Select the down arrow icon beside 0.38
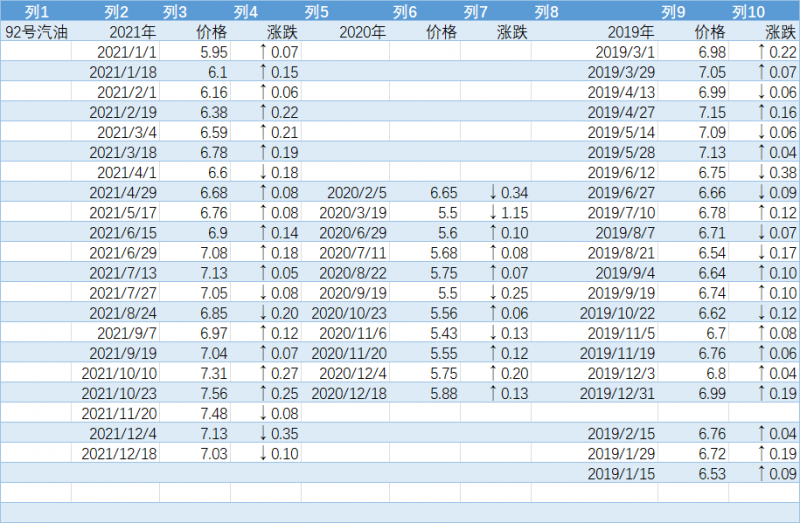 click(x=762, y=172)
